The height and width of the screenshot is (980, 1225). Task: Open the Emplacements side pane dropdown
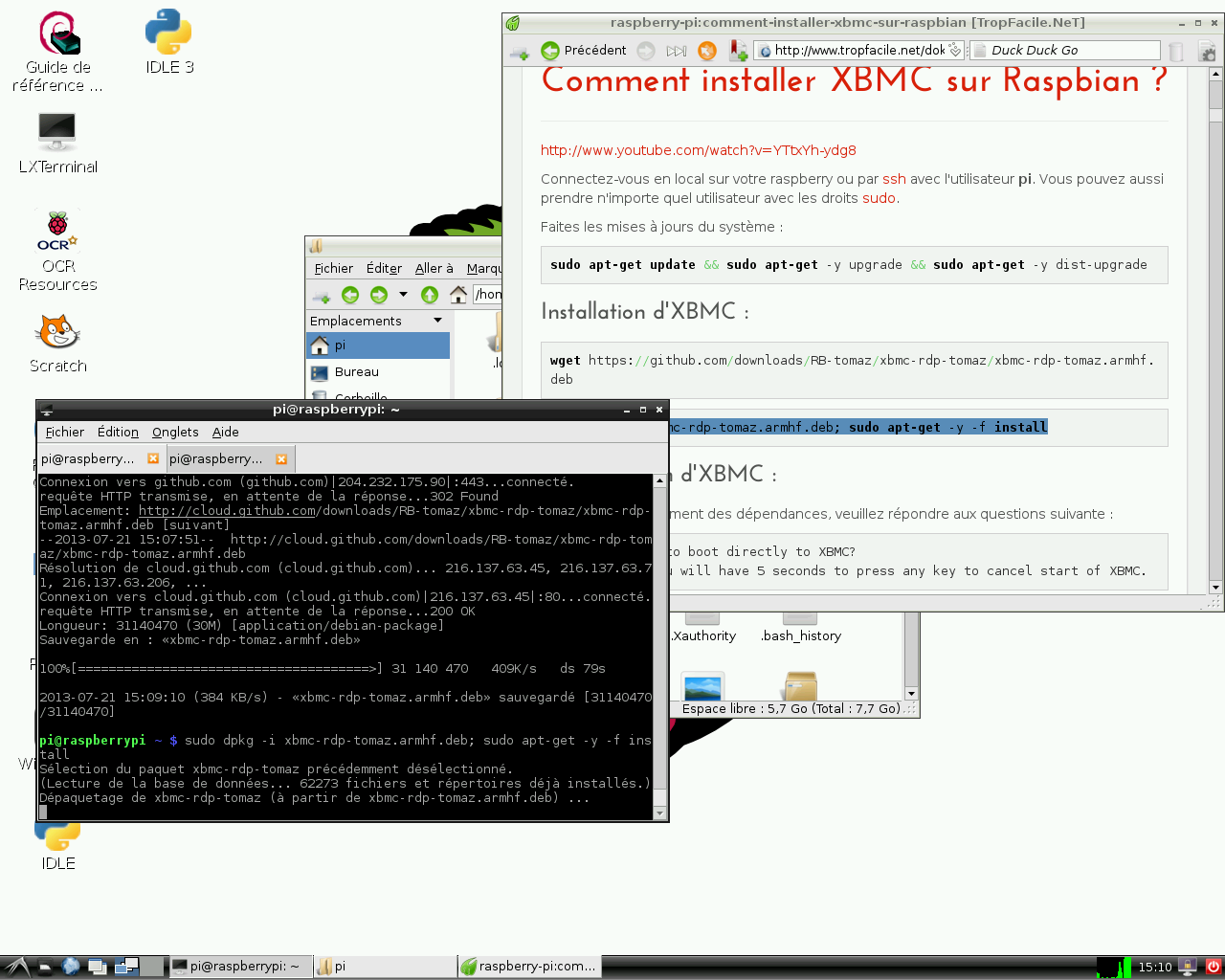[438, 321]
